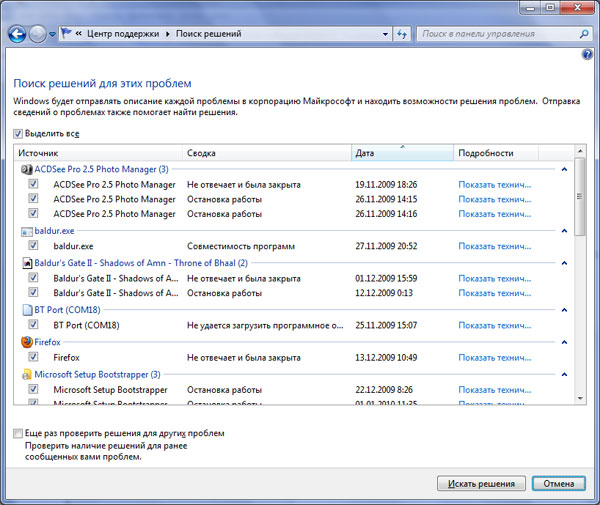
Task: Collapse the Firefox group chevron
Action: click(564, 342)
